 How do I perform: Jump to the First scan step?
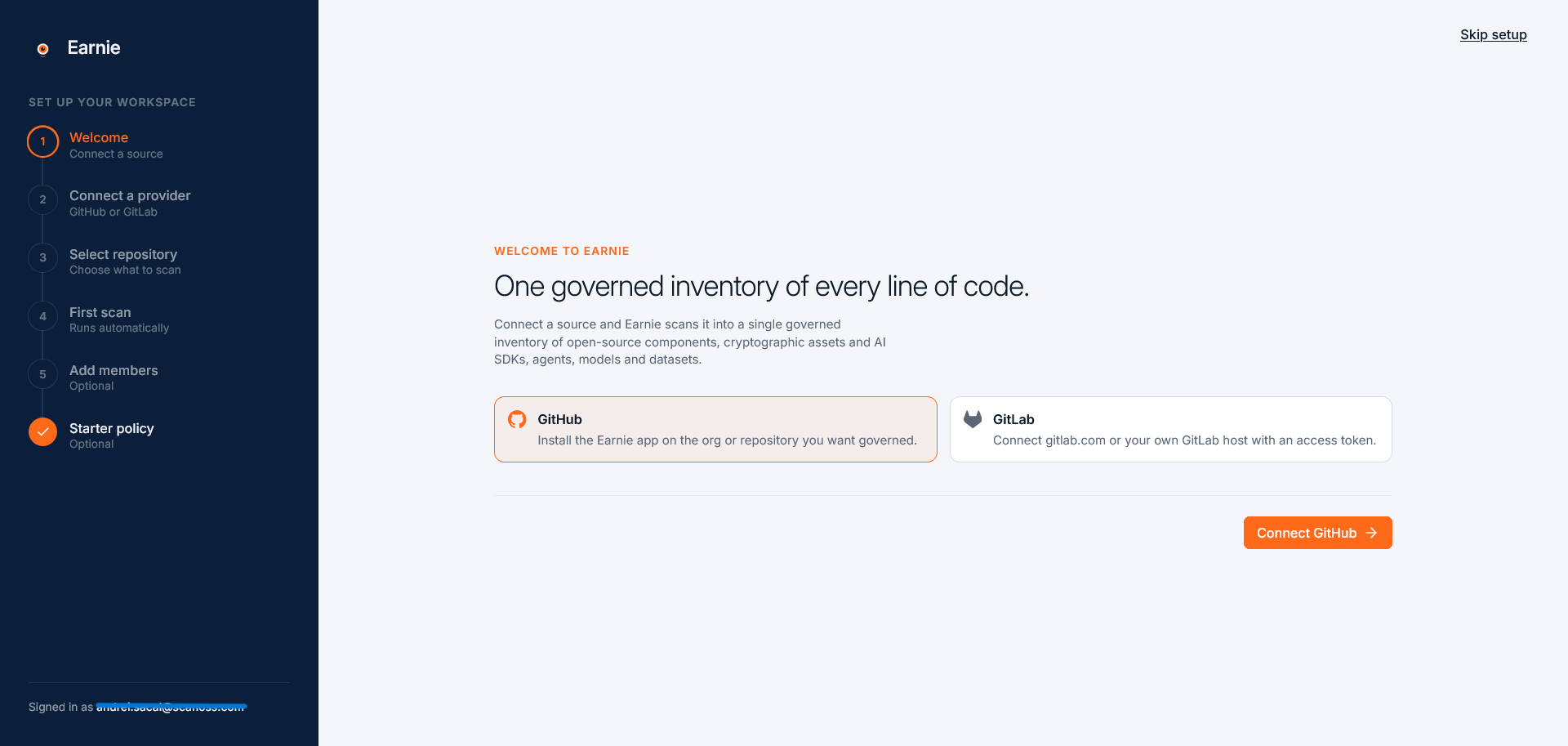tap(100, 312)
